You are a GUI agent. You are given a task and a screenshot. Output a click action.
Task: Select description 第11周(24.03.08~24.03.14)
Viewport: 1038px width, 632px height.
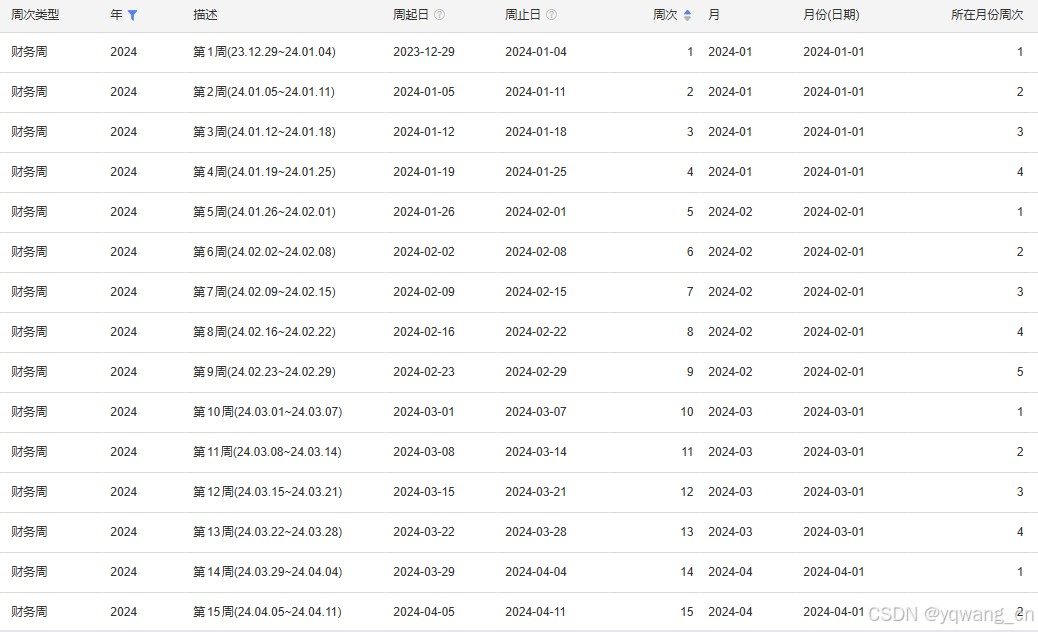[x=267, y=452]
